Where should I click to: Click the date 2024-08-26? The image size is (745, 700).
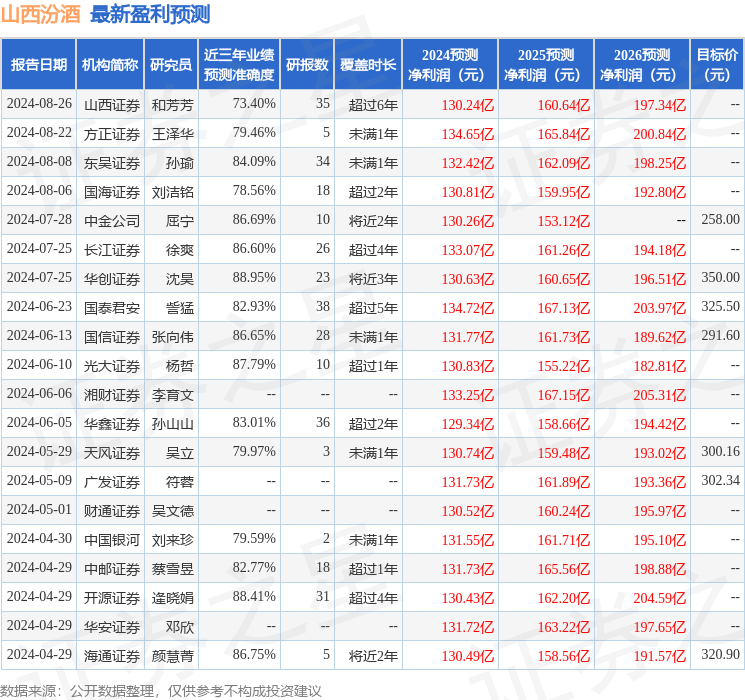click(x=39, y=103)
